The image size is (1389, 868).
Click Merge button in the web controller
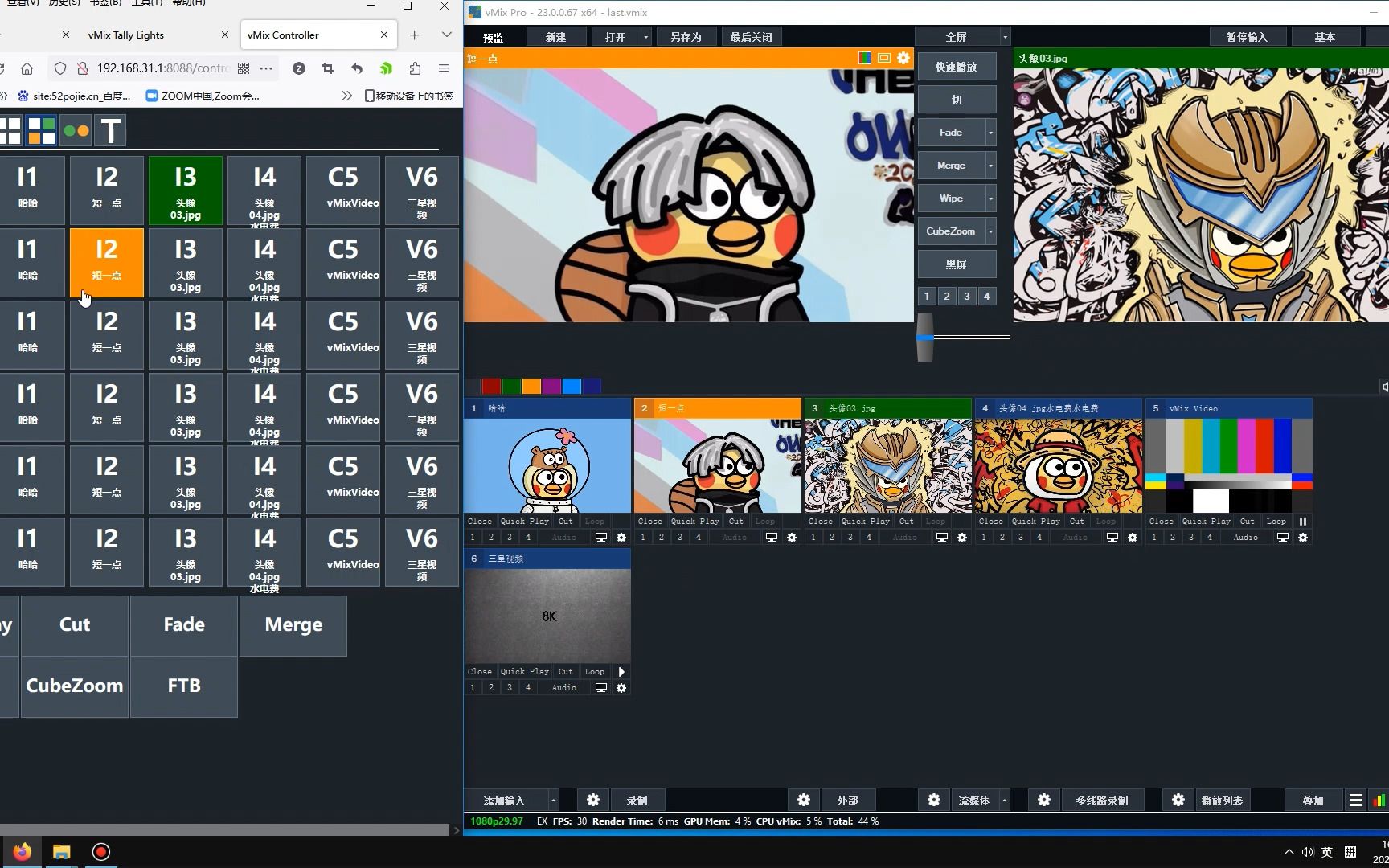tap(293, 625)
